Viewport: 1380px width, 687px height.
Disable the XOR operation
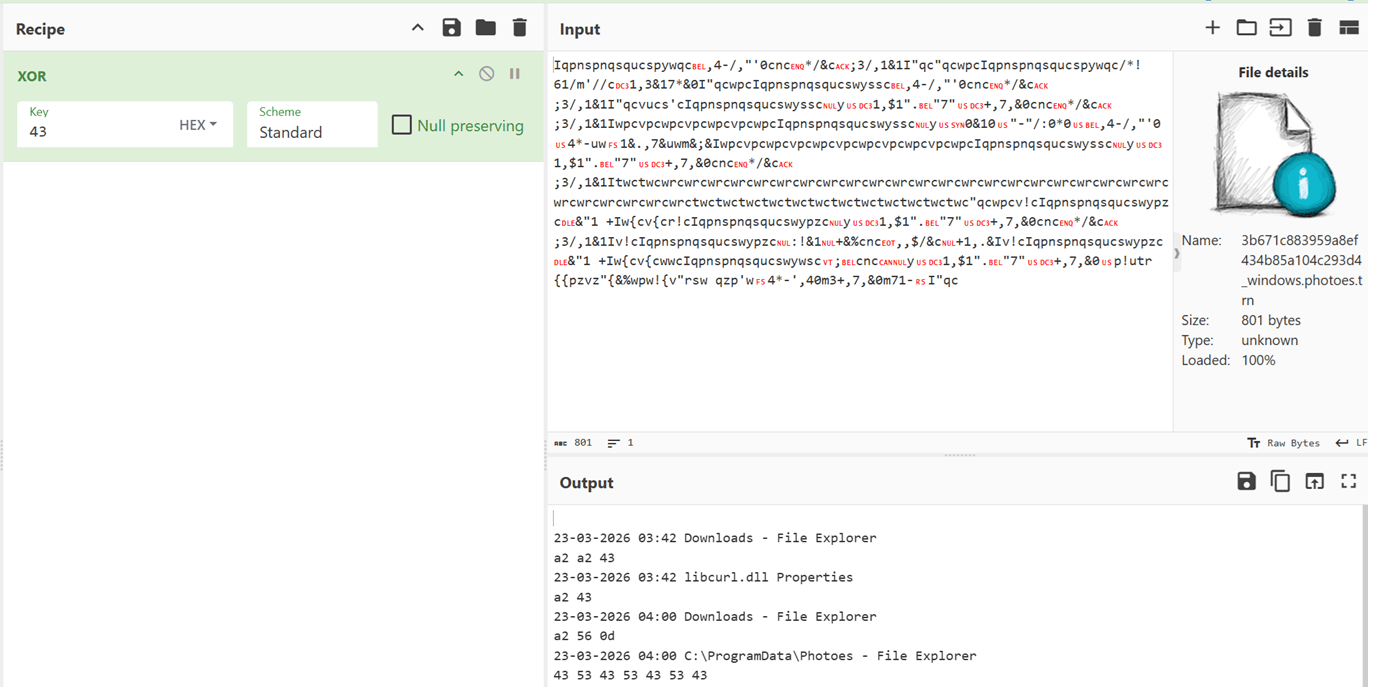click(x=486, y=73)
